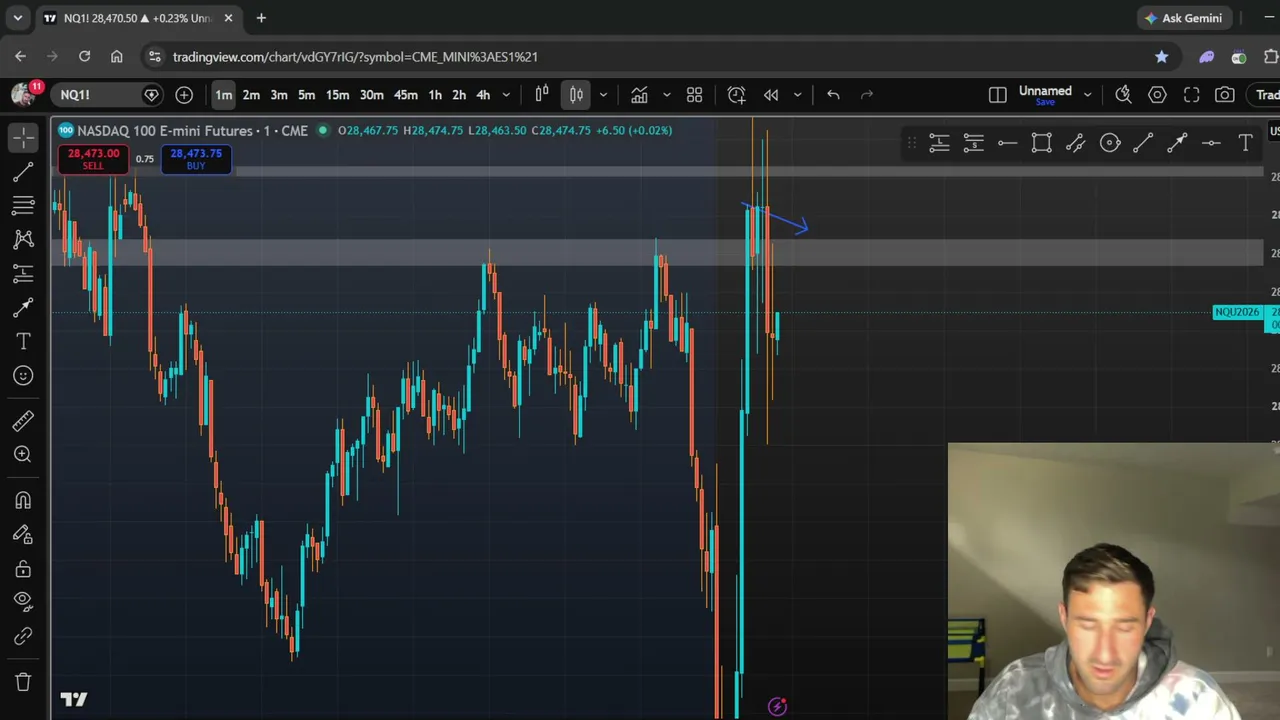Open the quick search tool
Image resolution: width=1280 pixels, height=720 pixels.
click(x=1123, y=95)
